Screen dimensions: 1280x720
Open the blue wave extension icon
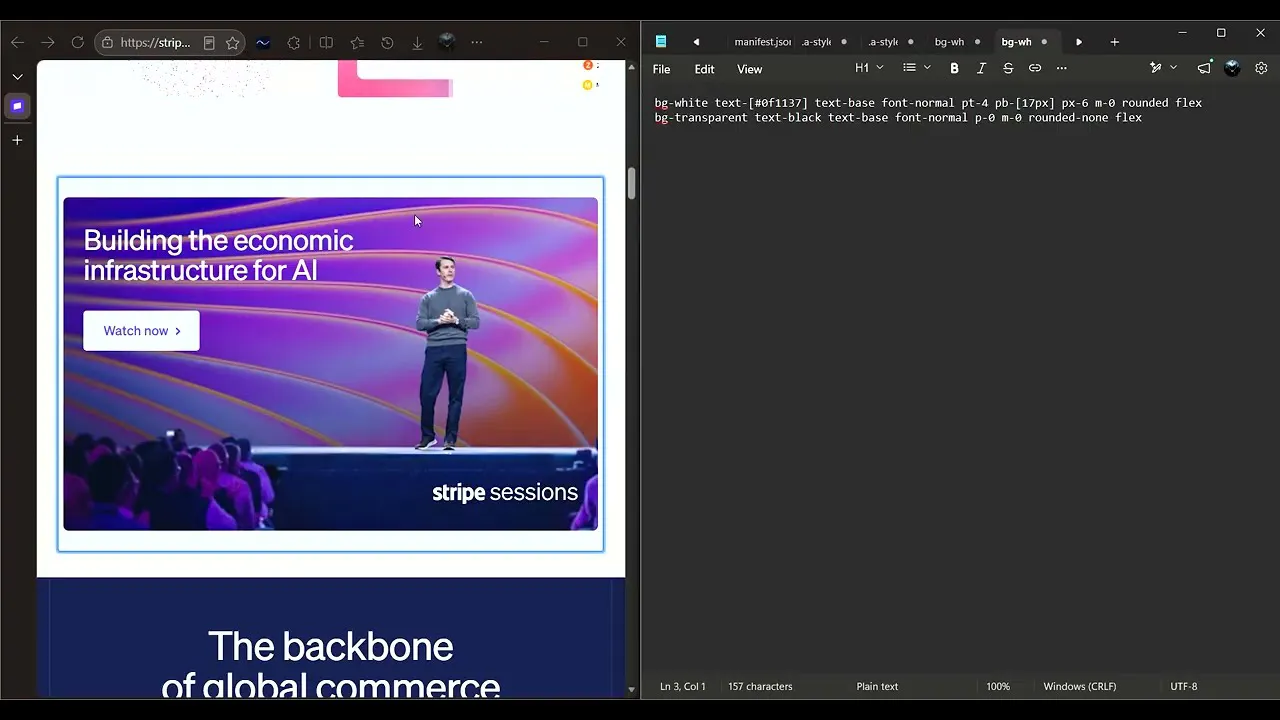(x=263, y=43)
